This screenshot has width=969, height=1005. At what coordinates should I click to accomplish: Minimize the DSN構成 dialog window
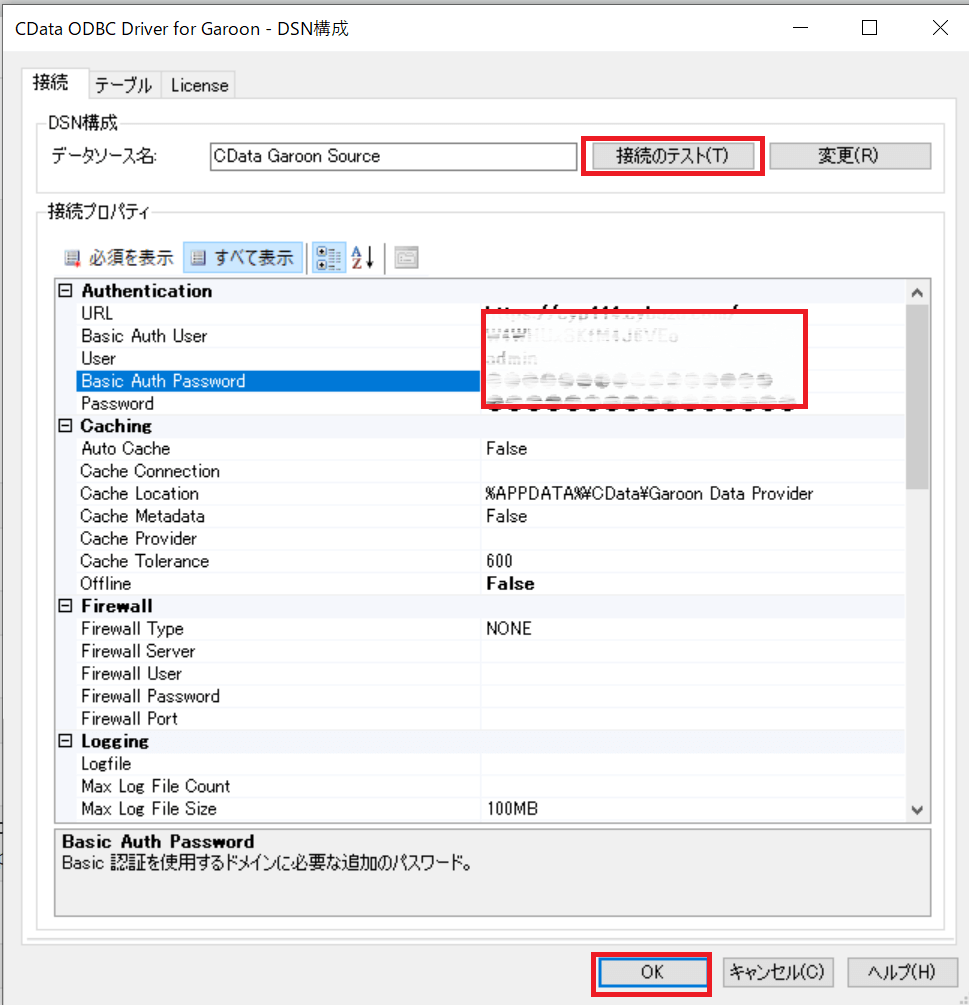point(800,28)
